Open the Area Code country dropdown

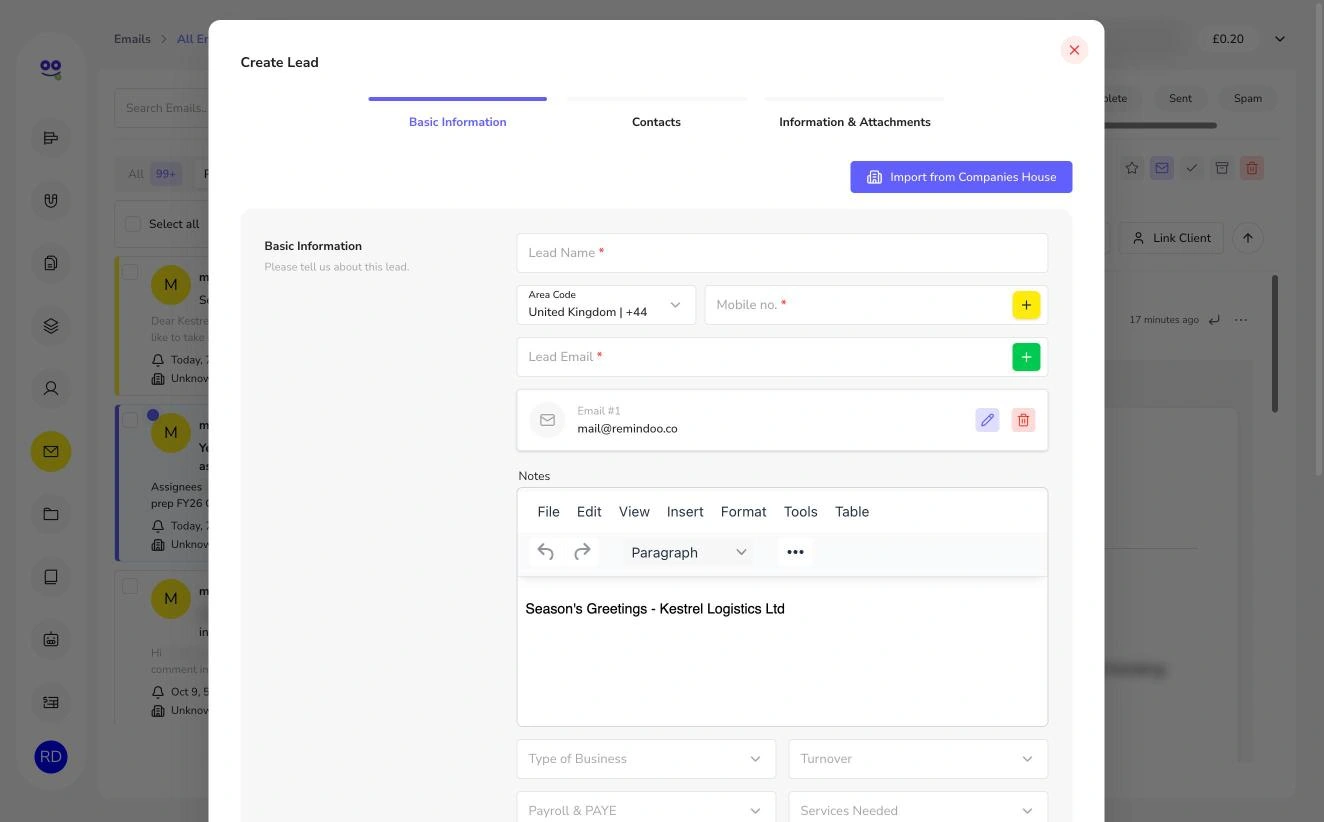(x=606, y=305)
